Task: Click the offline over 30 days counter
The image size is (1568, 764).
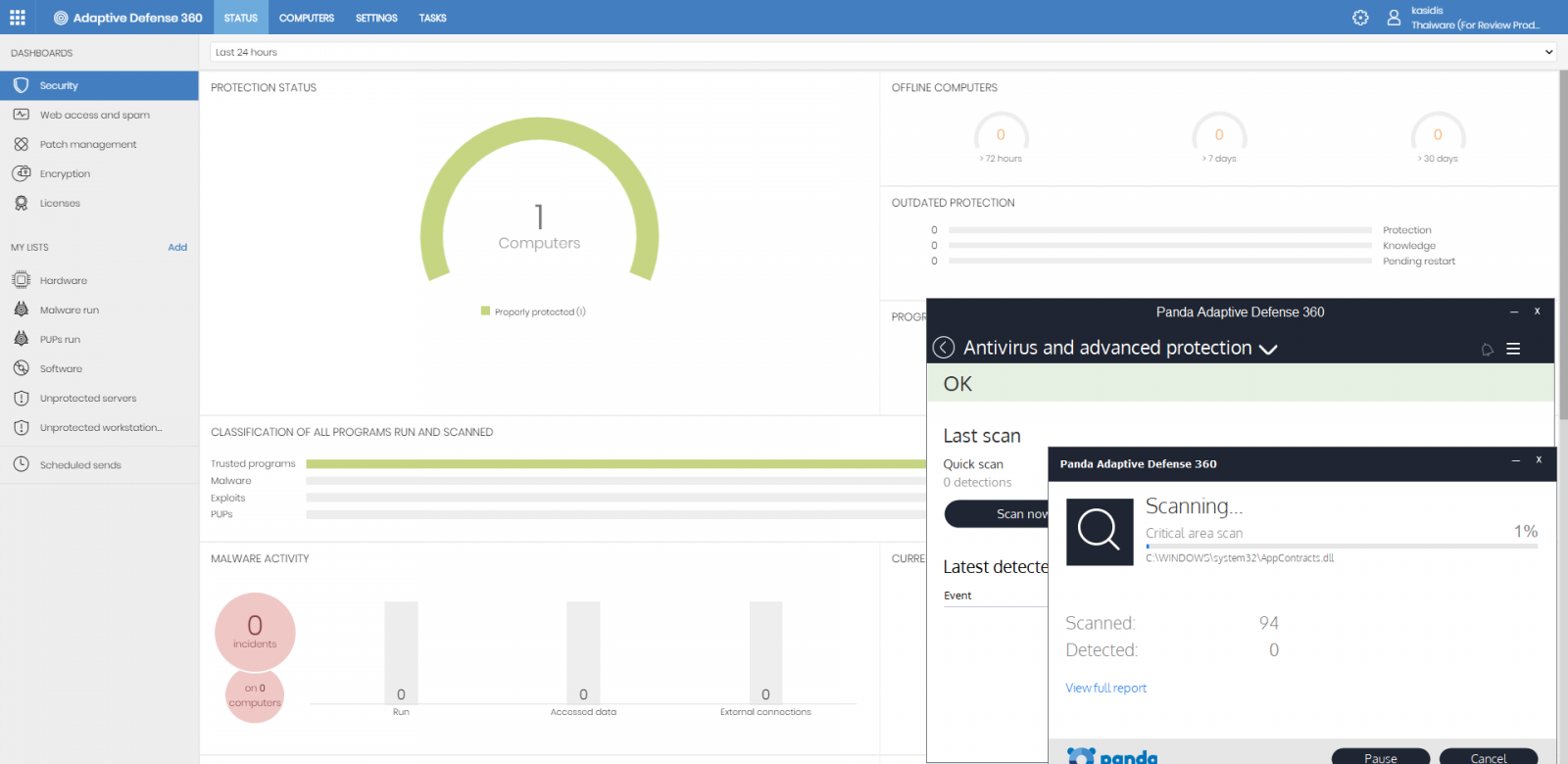Action: pyautogui.click(x=1438, y=137)
